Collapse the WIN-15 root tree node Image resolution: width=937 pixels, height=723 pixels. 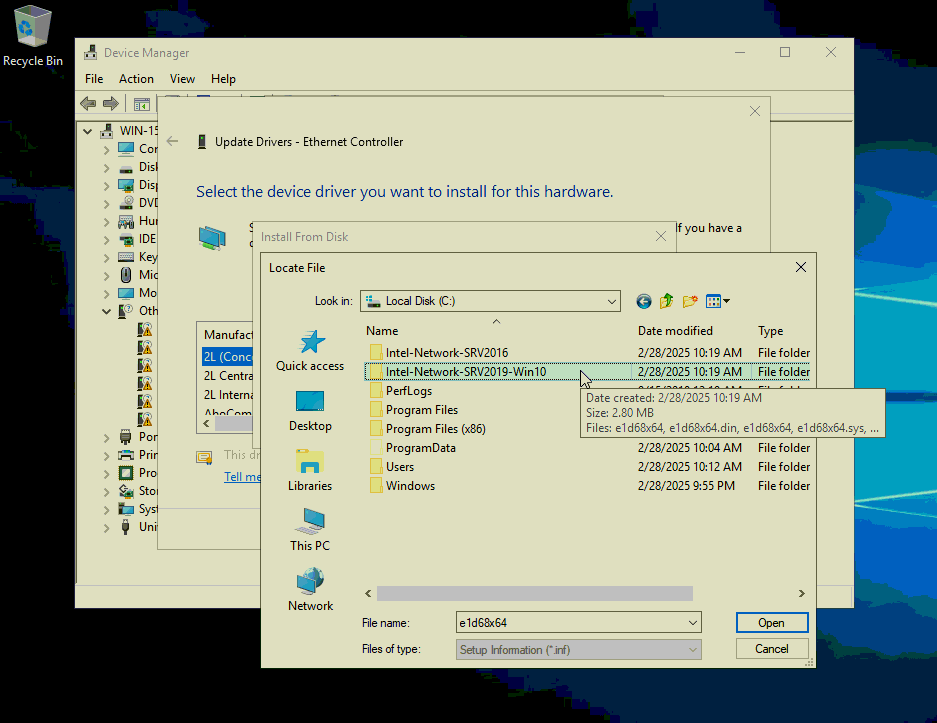(x=88, y=131)
